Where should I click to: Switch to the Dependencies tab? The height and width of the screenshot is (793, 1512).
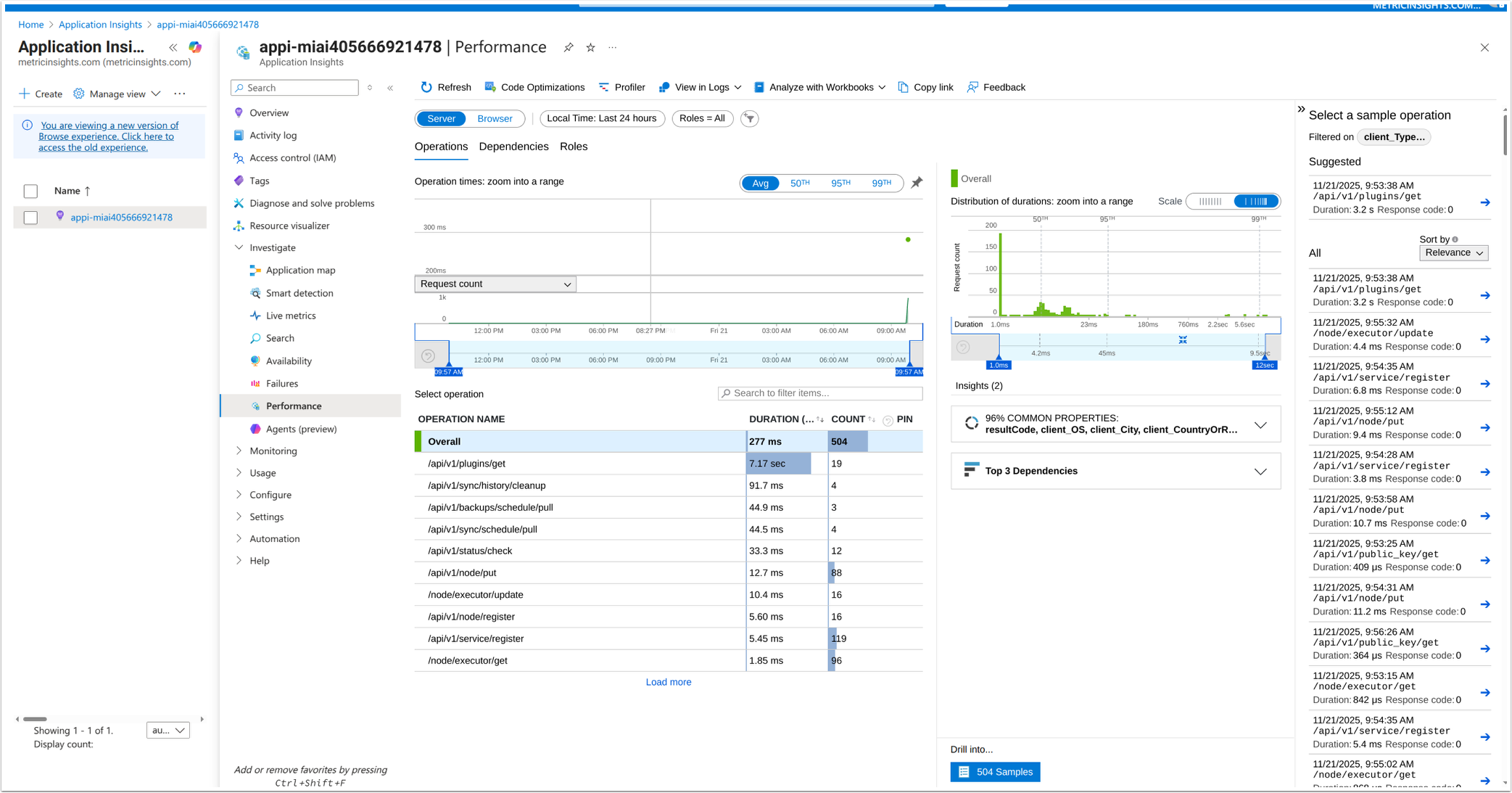[x=513, y=147]
